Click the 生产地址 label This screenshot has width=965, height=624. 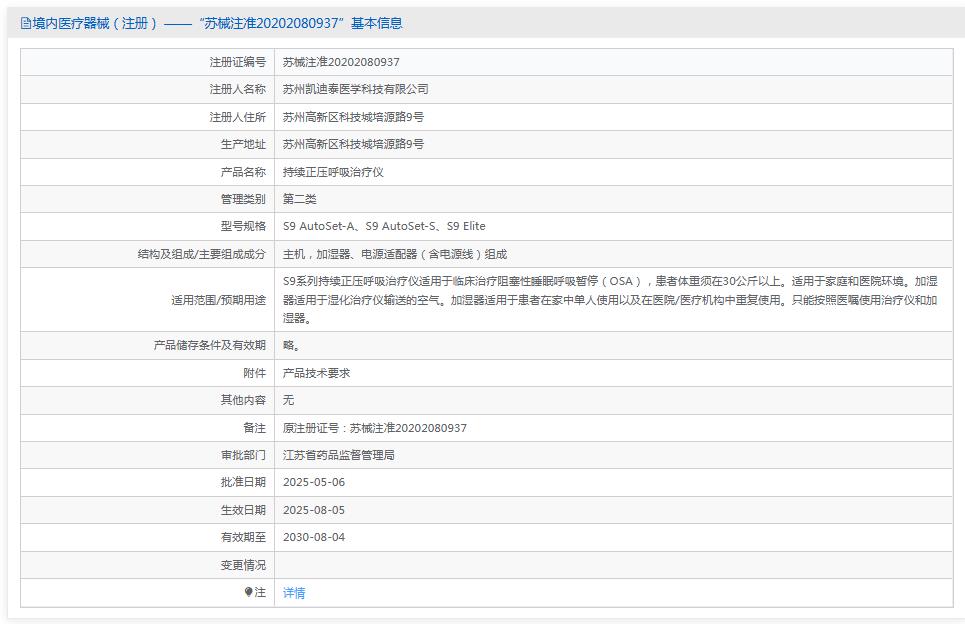click(x=243, y=144)
